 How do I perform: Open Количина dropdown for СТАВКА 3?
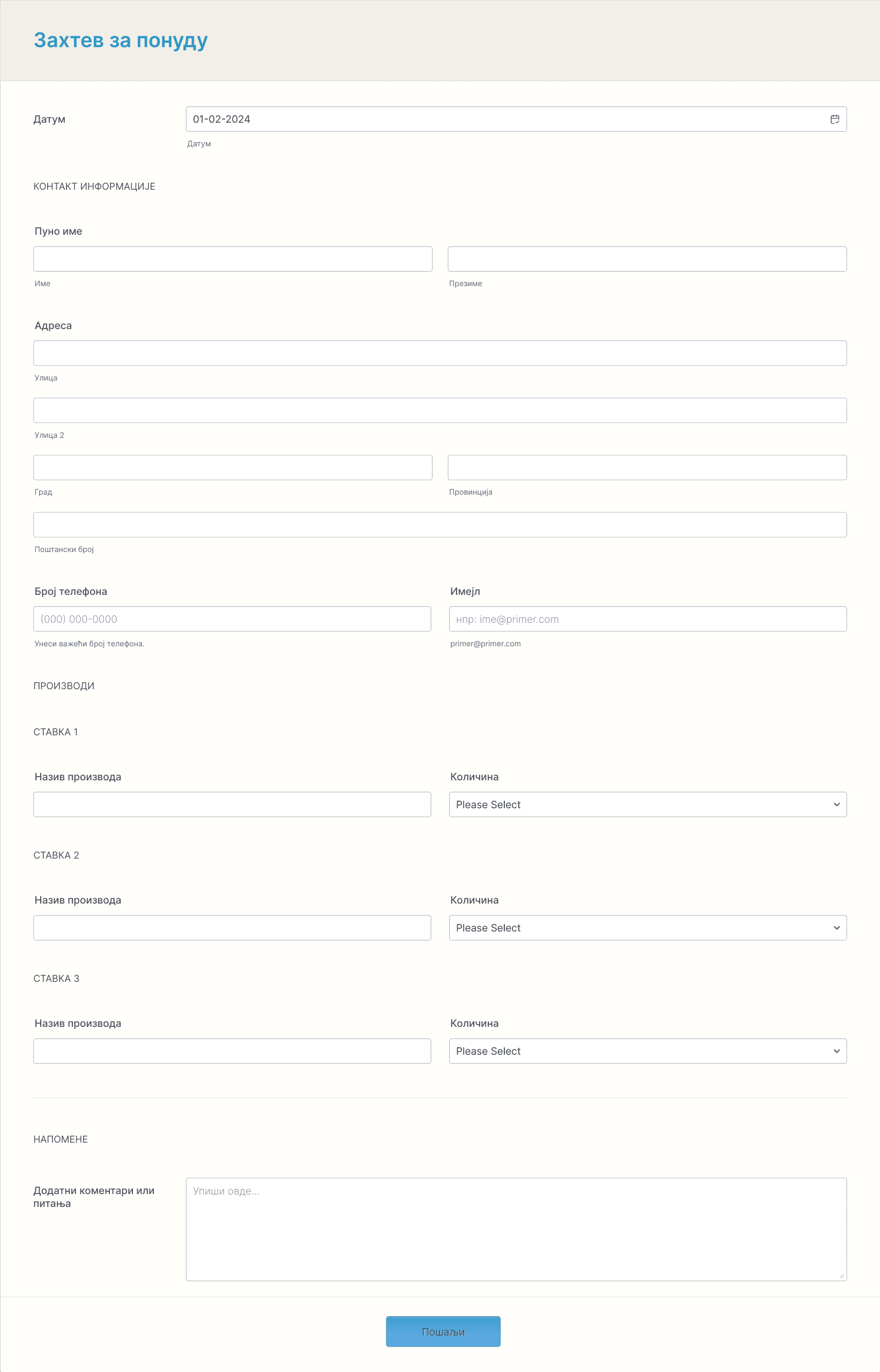[647, 1052]
